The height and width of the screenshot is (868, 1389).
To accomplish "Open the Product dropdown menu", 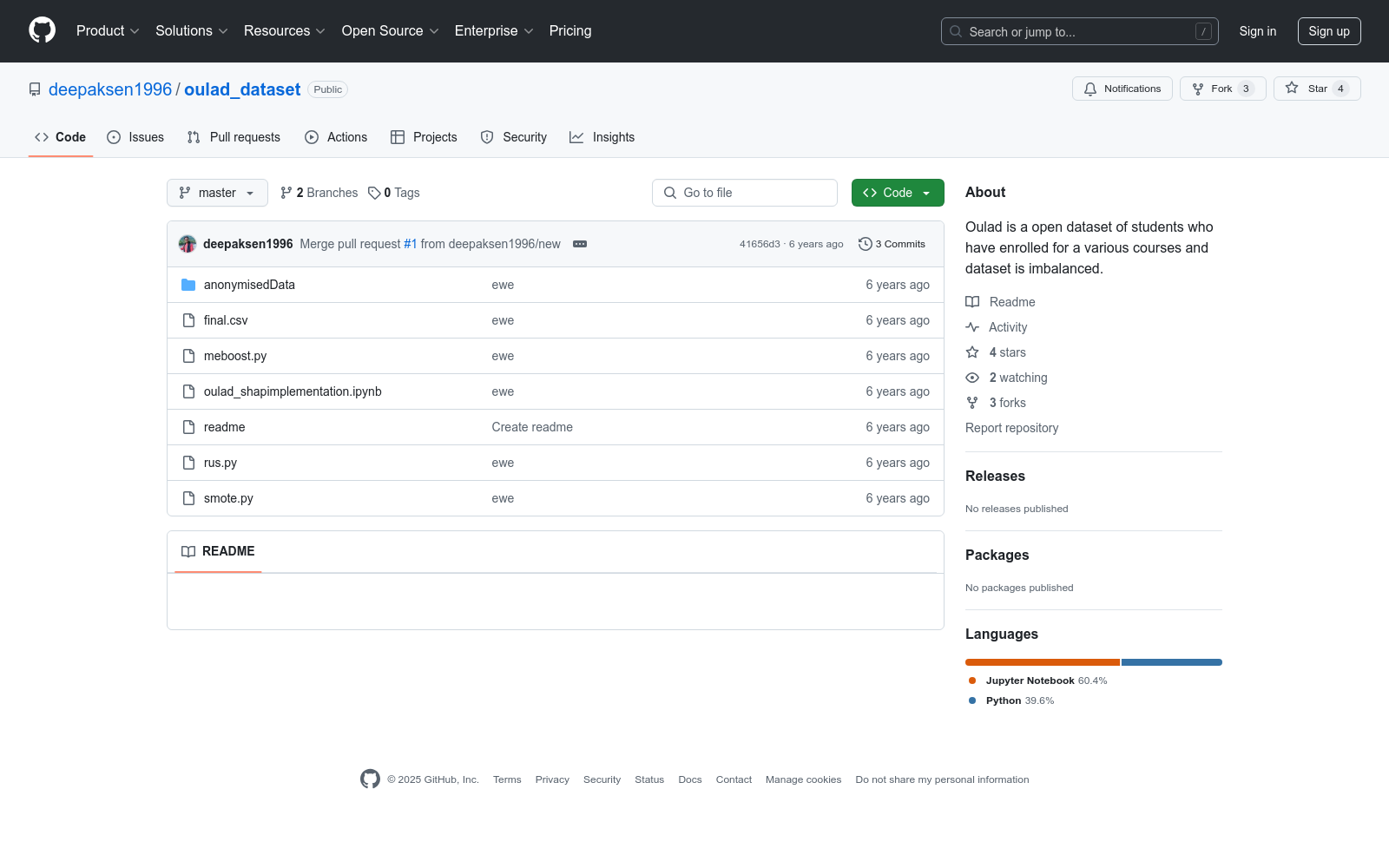I will 108,30.
